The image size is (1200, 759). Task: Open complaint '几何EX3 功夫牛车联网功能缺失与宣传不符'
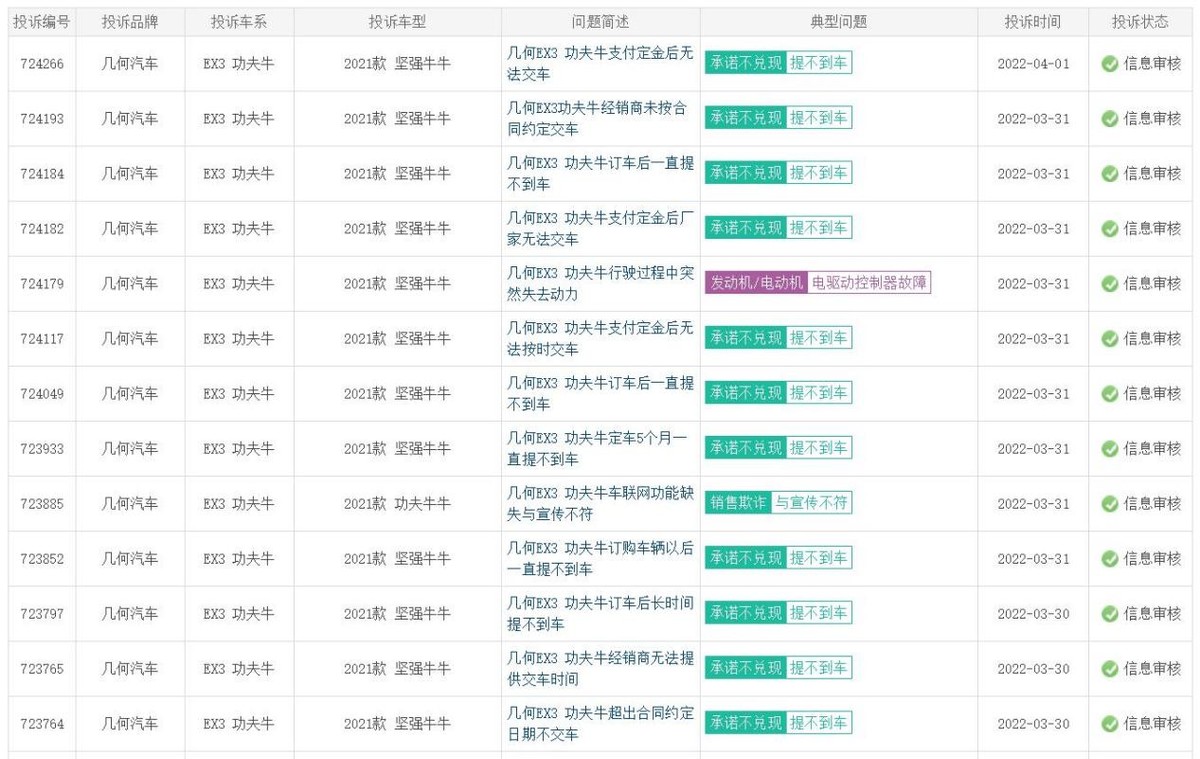[x=600, y=504]
